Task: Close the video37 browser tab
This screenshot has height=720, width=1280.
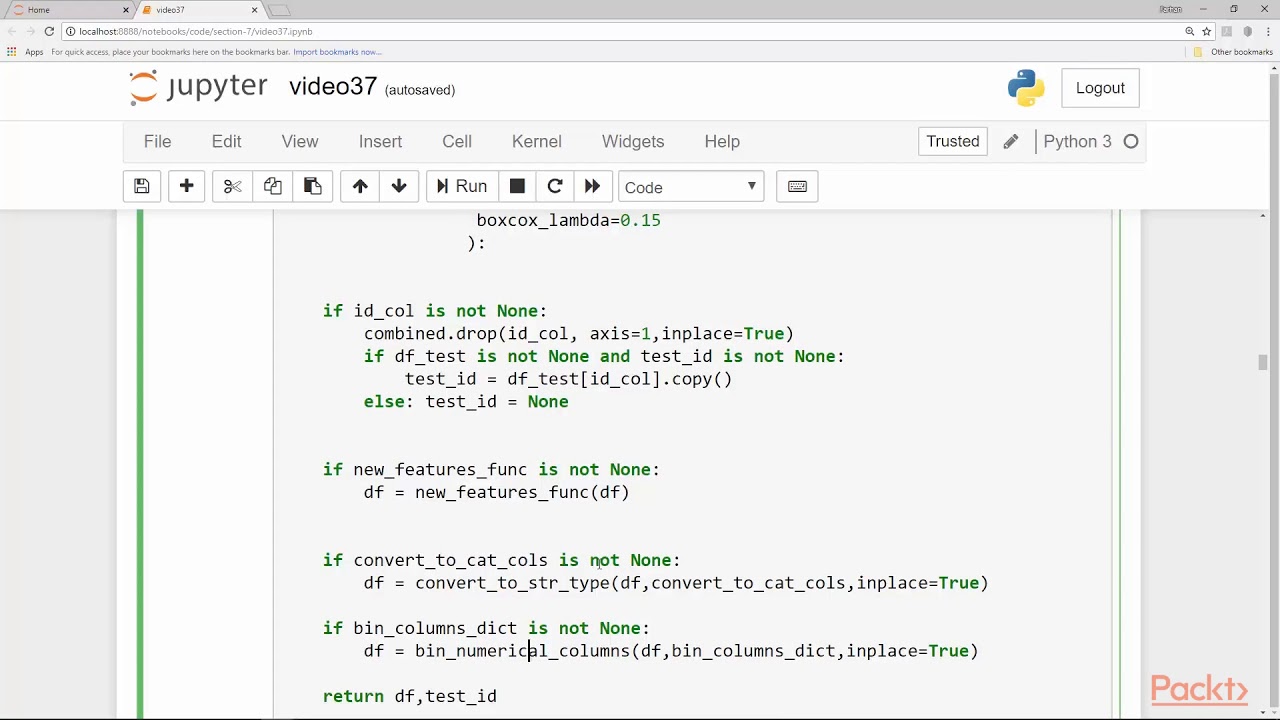Action: pos(255,10)
